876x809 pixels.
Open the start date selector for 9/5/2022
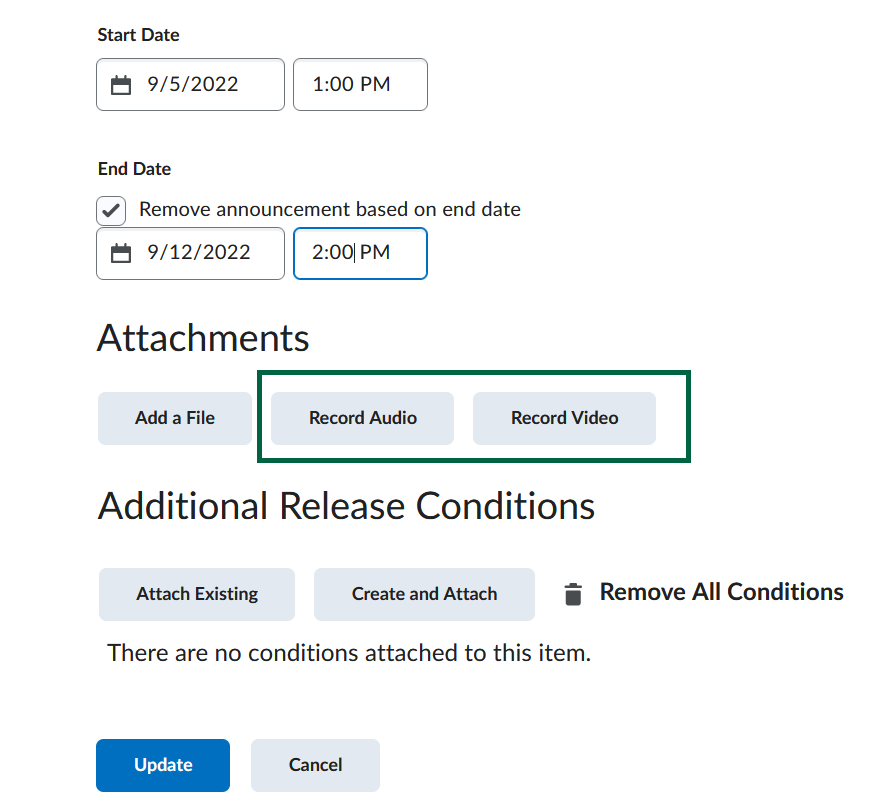(190, 85)
